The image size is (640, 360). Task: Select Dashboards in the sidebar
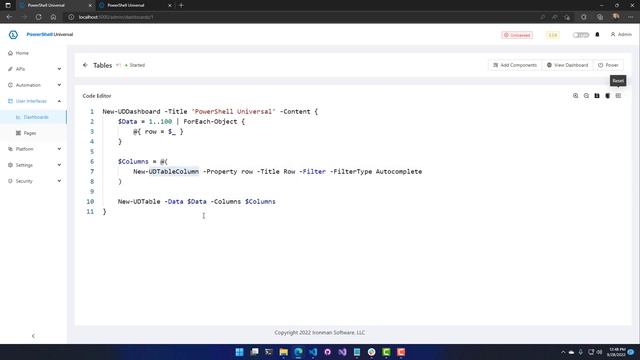click(33, 117)
